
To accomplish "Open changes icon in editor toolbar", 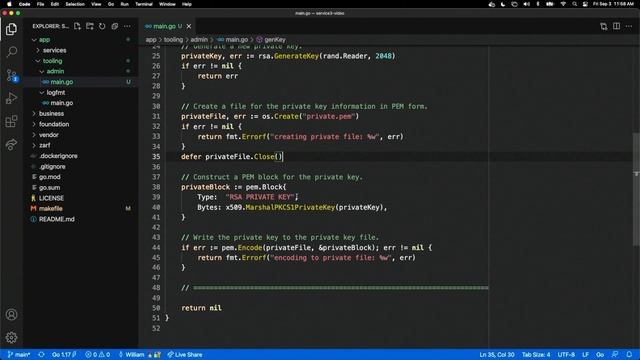I will [x=604, y=26].
